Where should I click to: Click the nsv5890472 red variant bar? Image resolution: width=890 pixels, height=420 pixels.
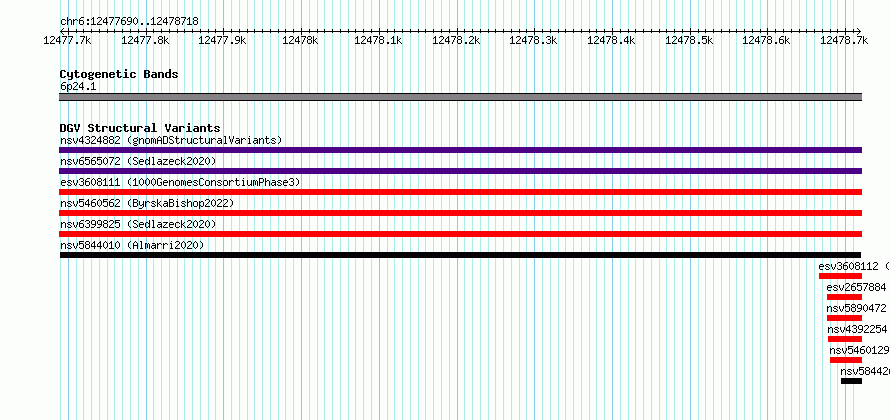pos(844,318)
